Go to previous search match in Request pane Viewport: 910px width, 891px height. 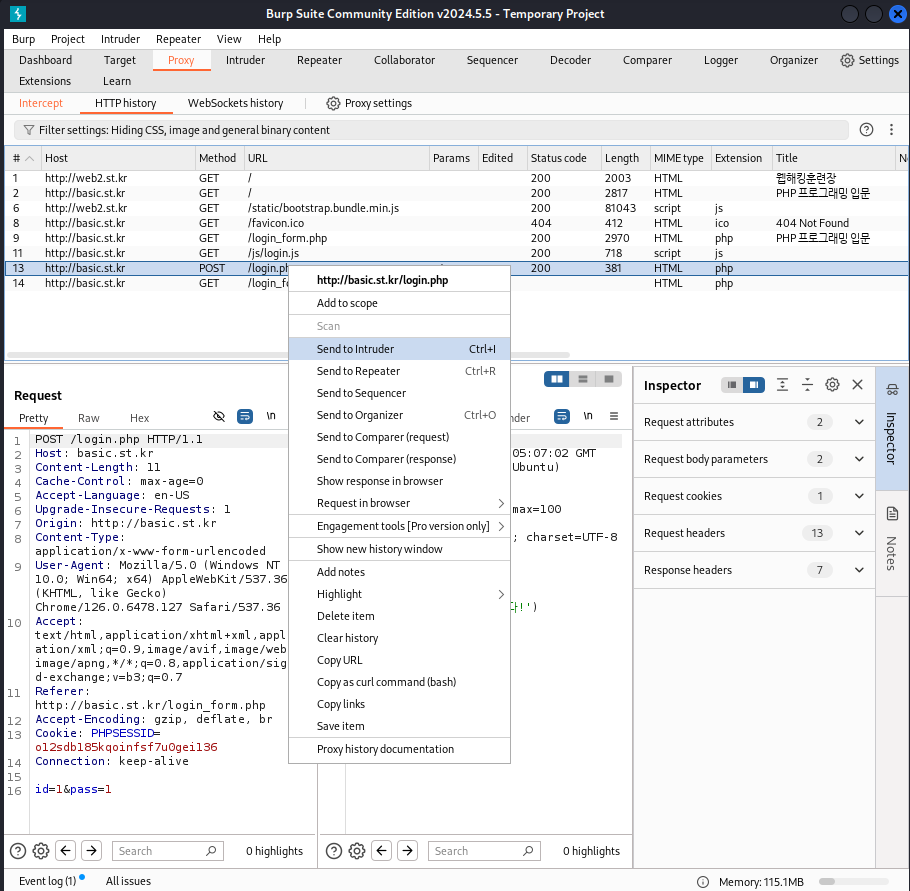click(66, 851)
